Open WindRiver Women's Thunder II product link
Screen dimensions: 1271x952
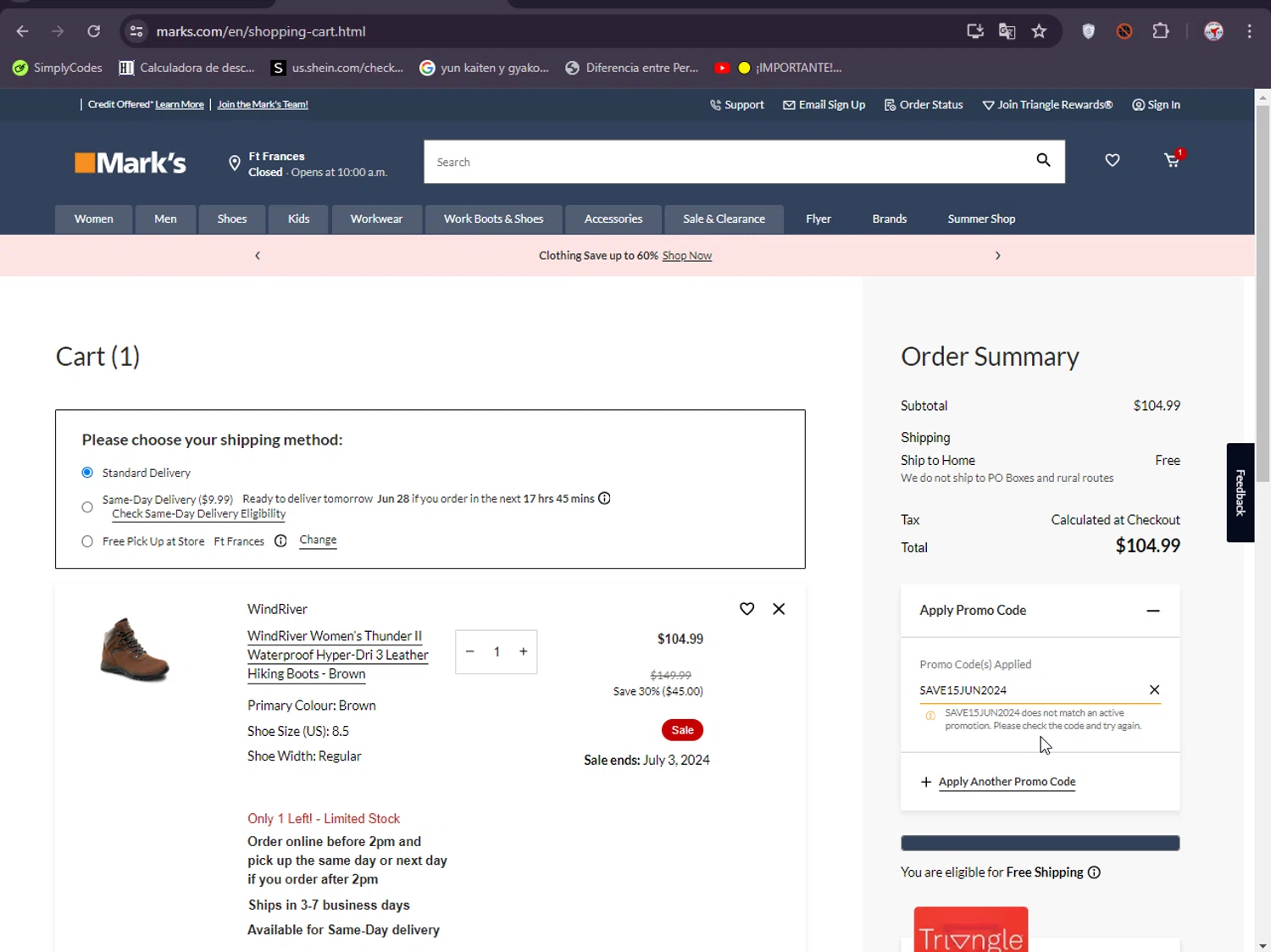point(338,655)
